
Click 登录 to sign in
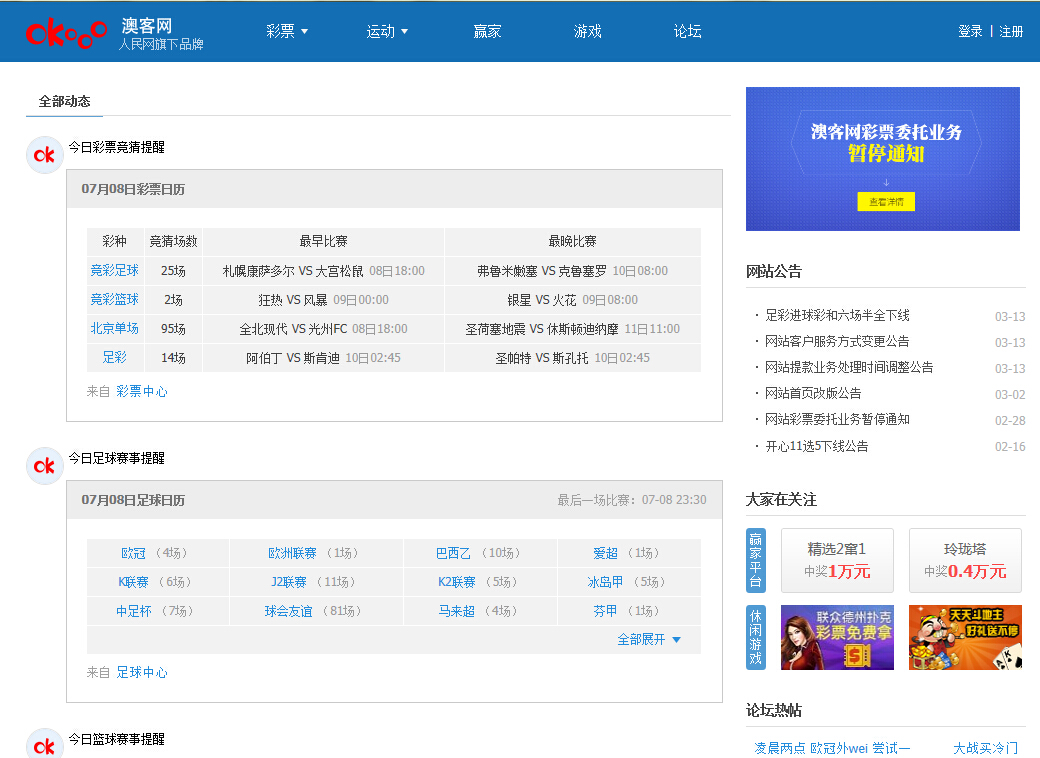click(970, 31)
